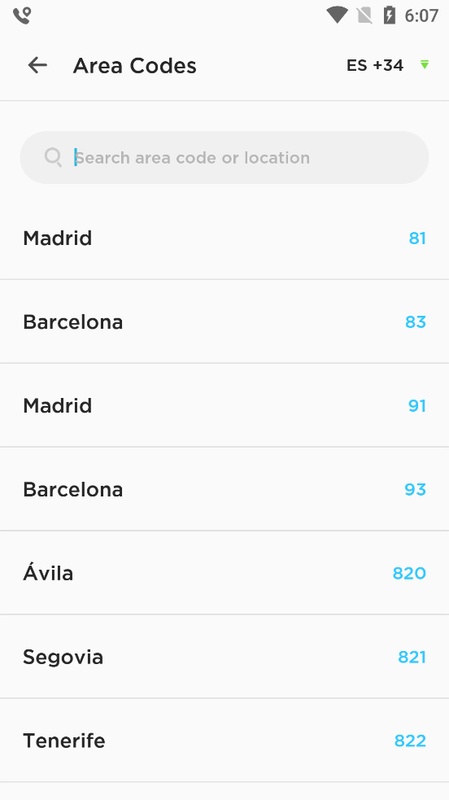Open the green country dropdown arrow
Image resolution: width=449 pixels, height=800 pixels.
point(425,65)
